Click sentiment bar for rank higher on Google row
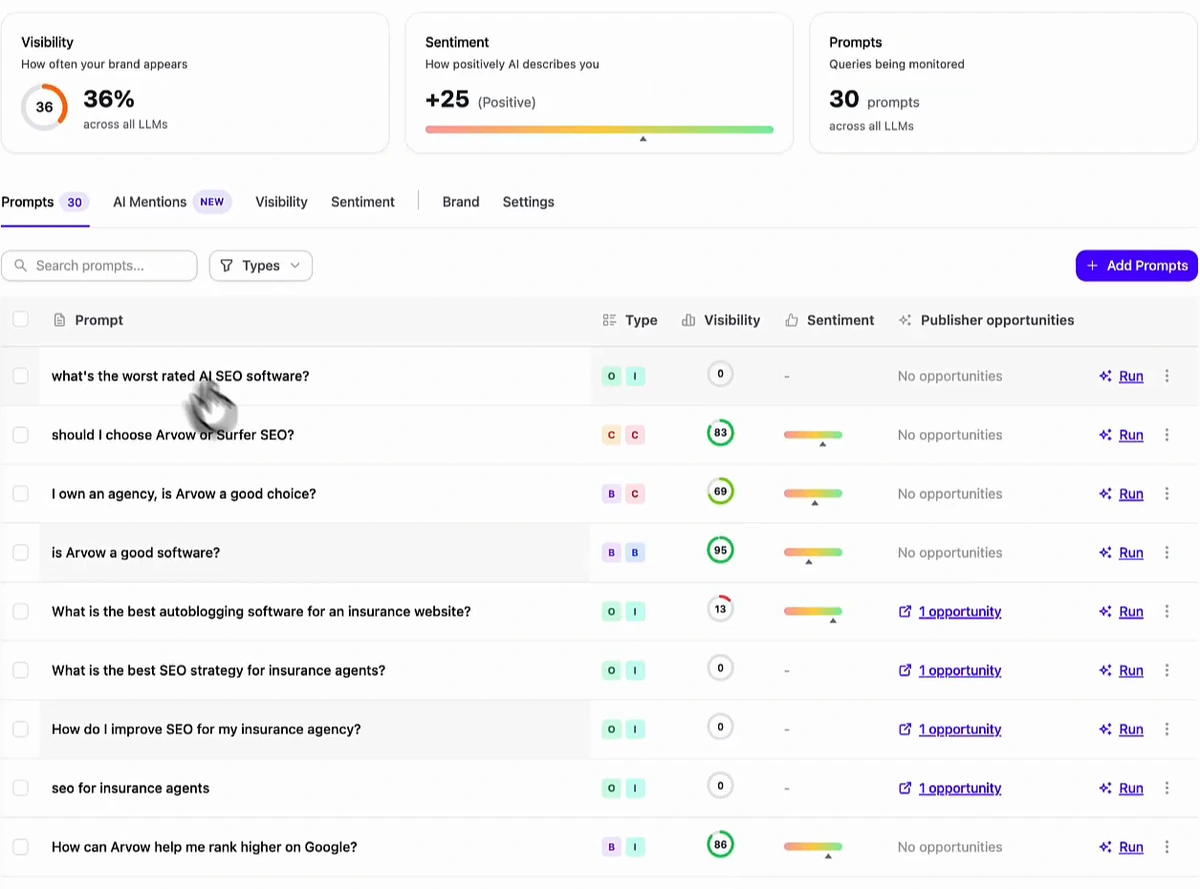The width and height of the screenshot is (1200, 889). point(813,847)
